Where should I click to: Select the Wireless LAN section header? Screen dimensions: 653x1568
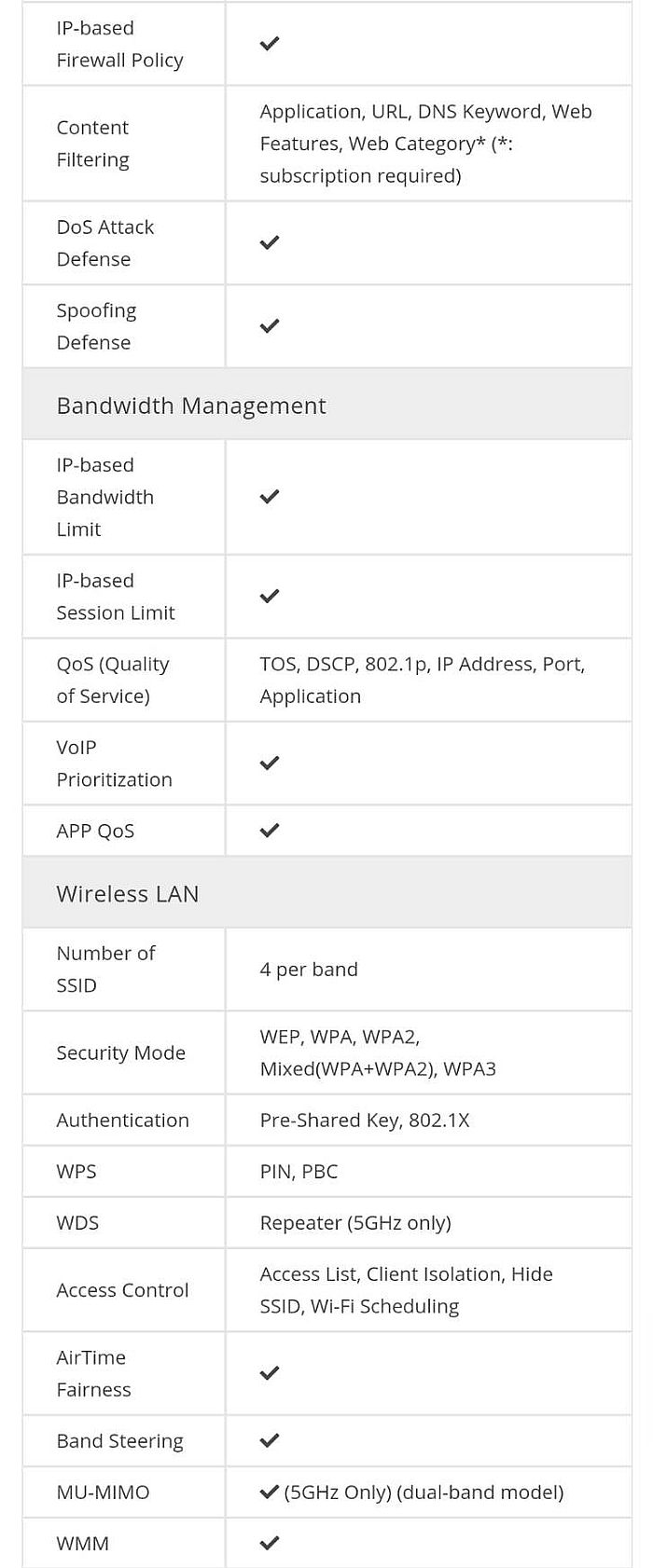click(326, 893)
